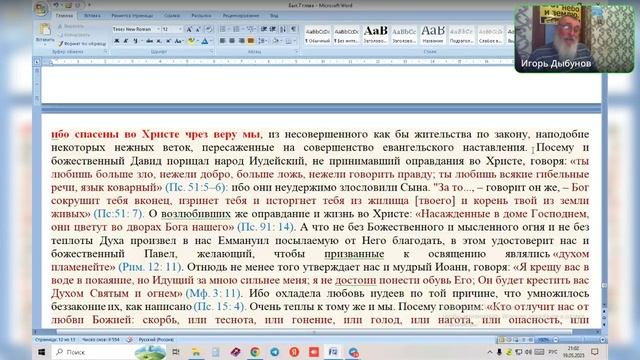Switch to the Ссылки ribbon tab
Screen dimensions: 640x360
coord(172,16)
